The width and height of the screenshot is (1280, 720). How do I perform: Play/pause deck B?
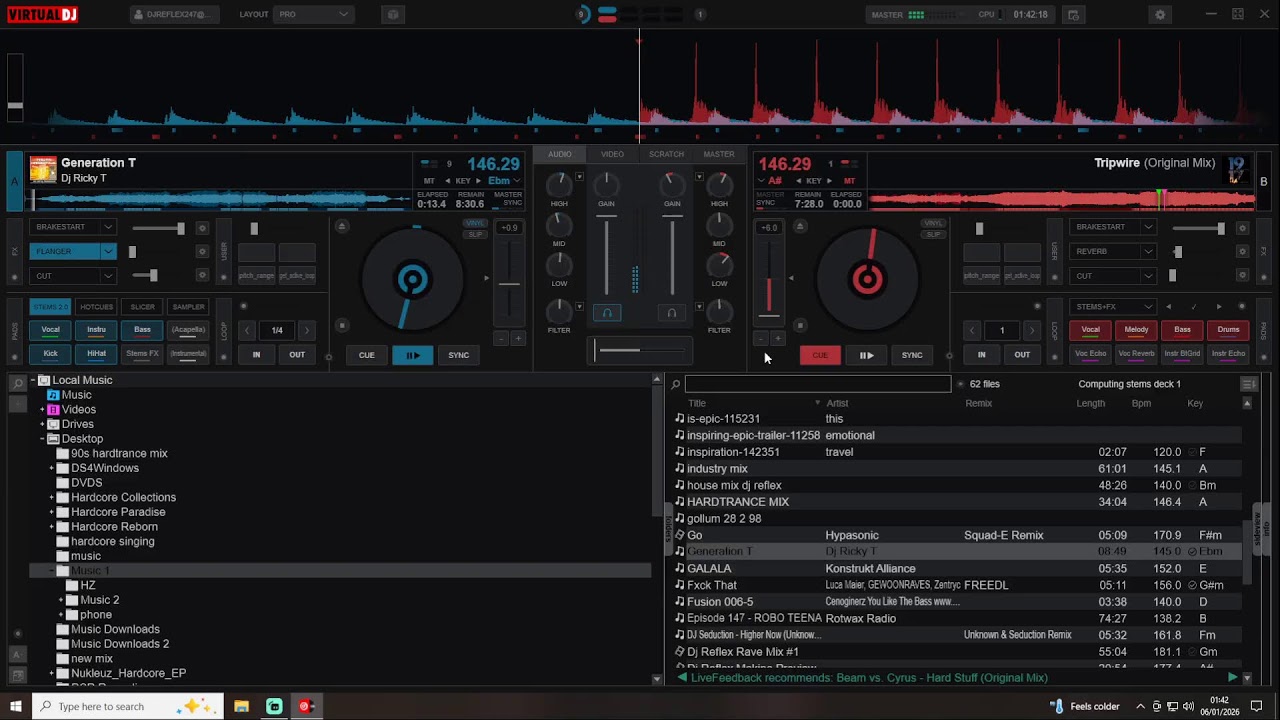tap(866, 355)
